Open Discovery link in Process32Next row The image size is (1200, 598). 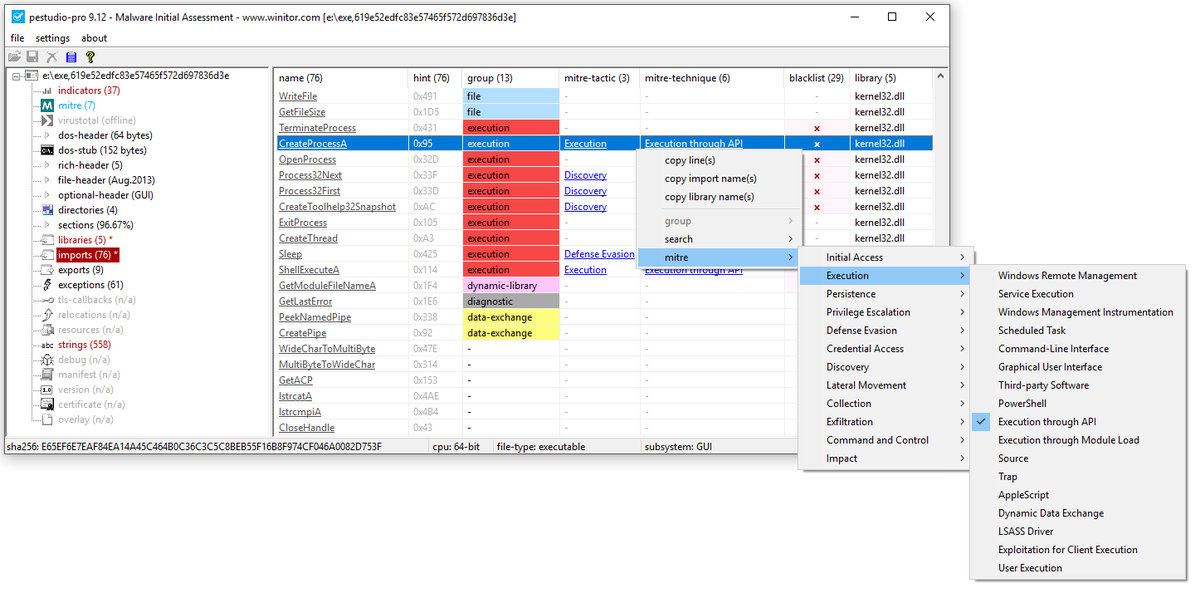point(585,175)
